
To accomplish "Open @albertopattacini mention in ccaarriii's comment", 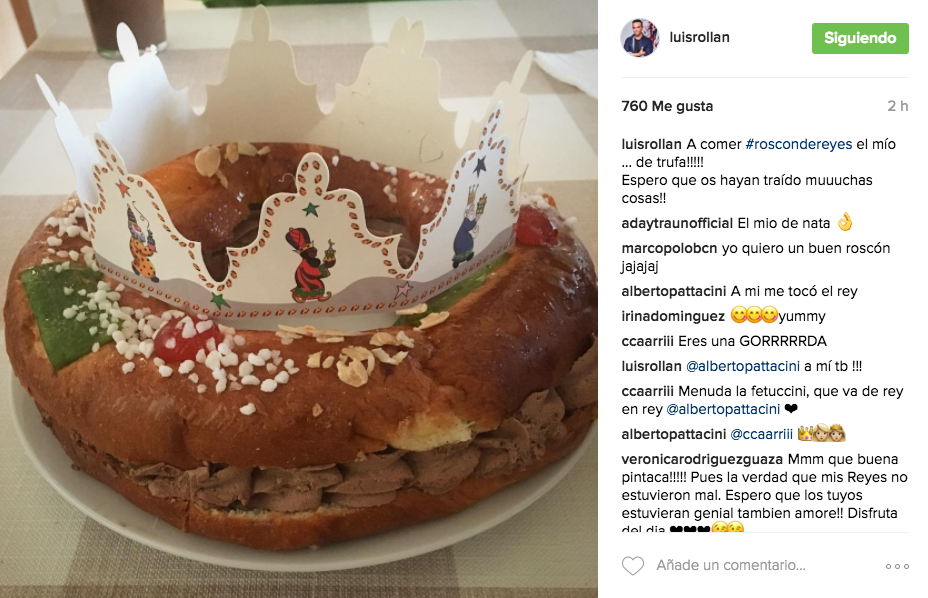I will pyautogui.click(x=723, y=409).
